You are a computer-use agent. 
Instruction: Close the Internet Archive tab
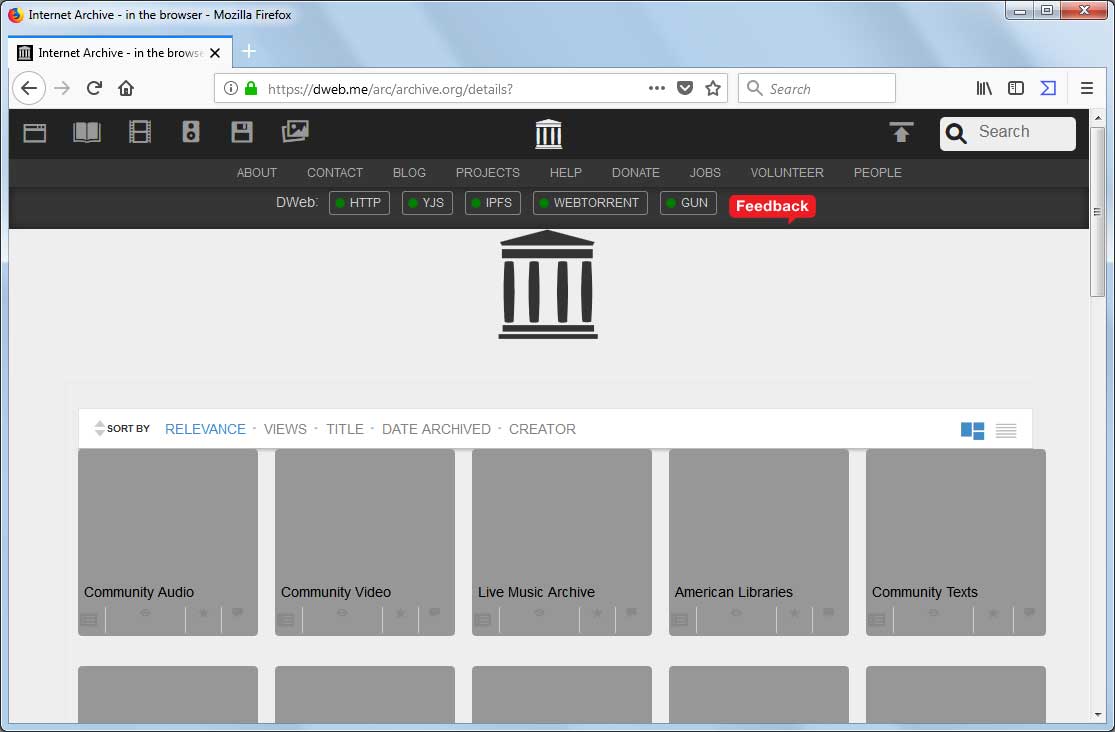point(215,53)
